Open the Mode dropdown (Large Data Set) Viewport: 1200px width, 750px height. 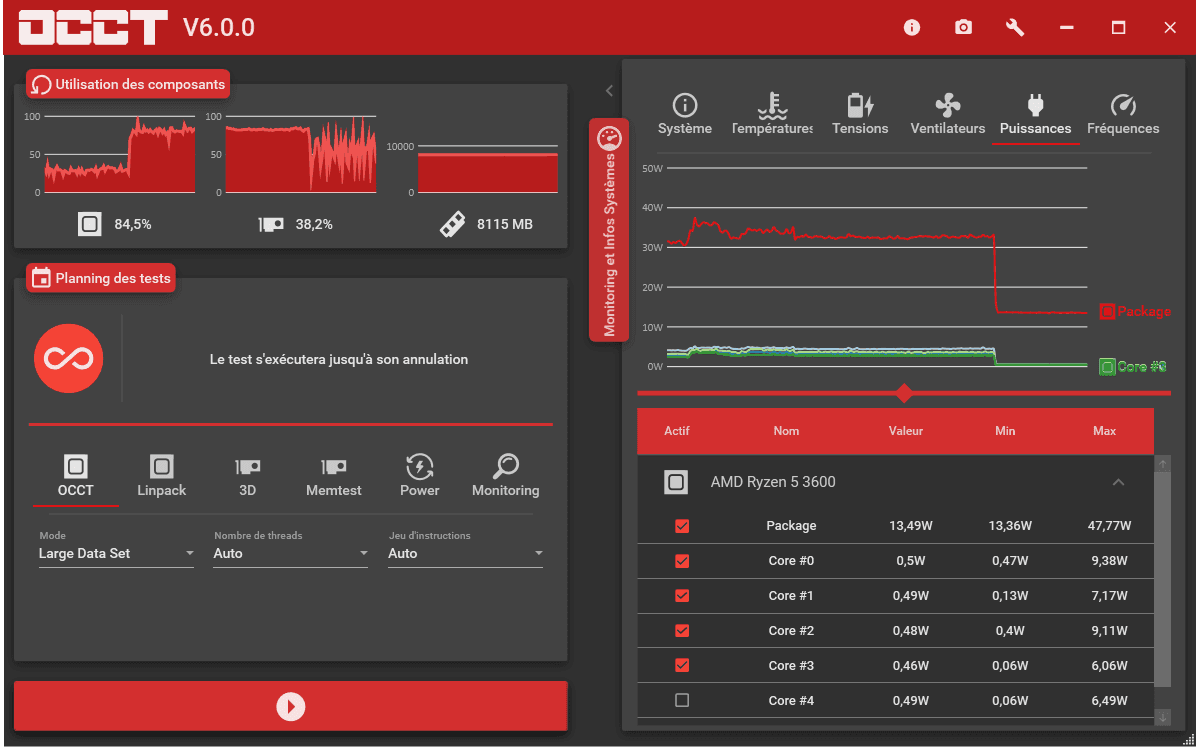click(116, 553)
